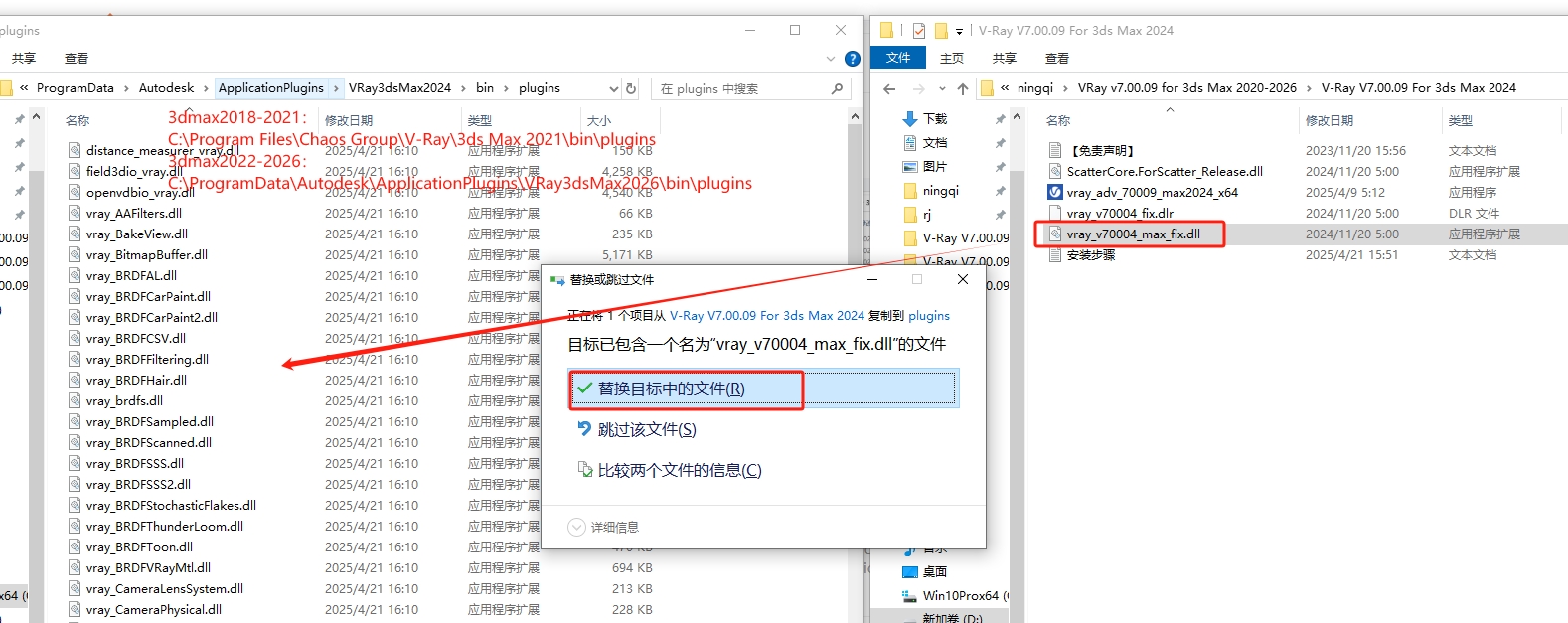Open the plugins destination link in dialog
This screenshot has width=1568, height=623.
tap(929, 316)
